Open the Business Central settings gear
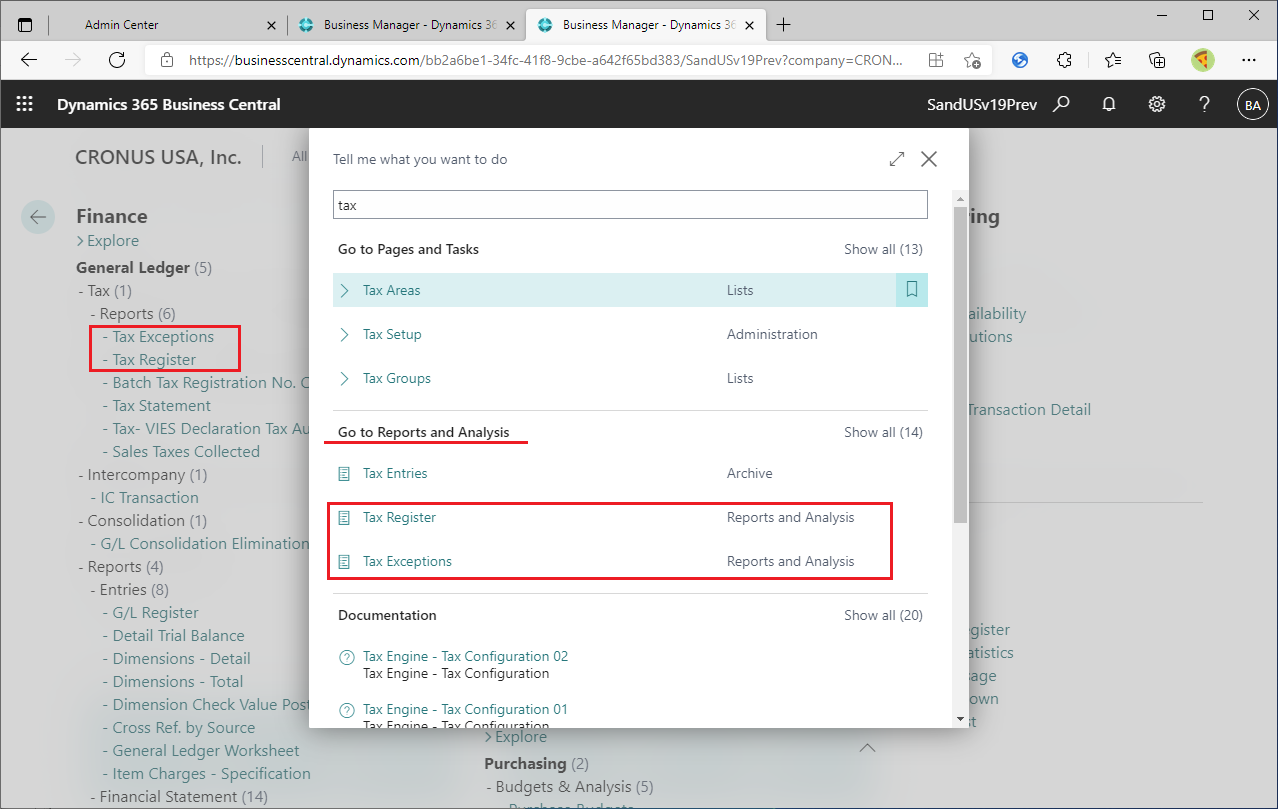 point(1156,104)
